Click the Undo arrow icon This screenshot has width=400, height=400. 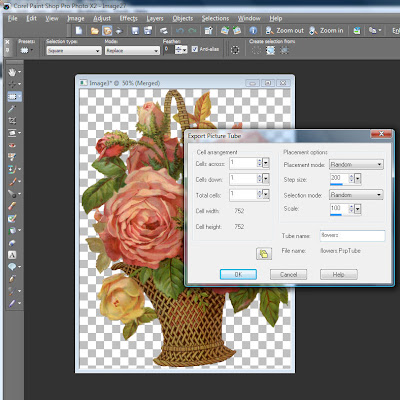pos(180,31)
